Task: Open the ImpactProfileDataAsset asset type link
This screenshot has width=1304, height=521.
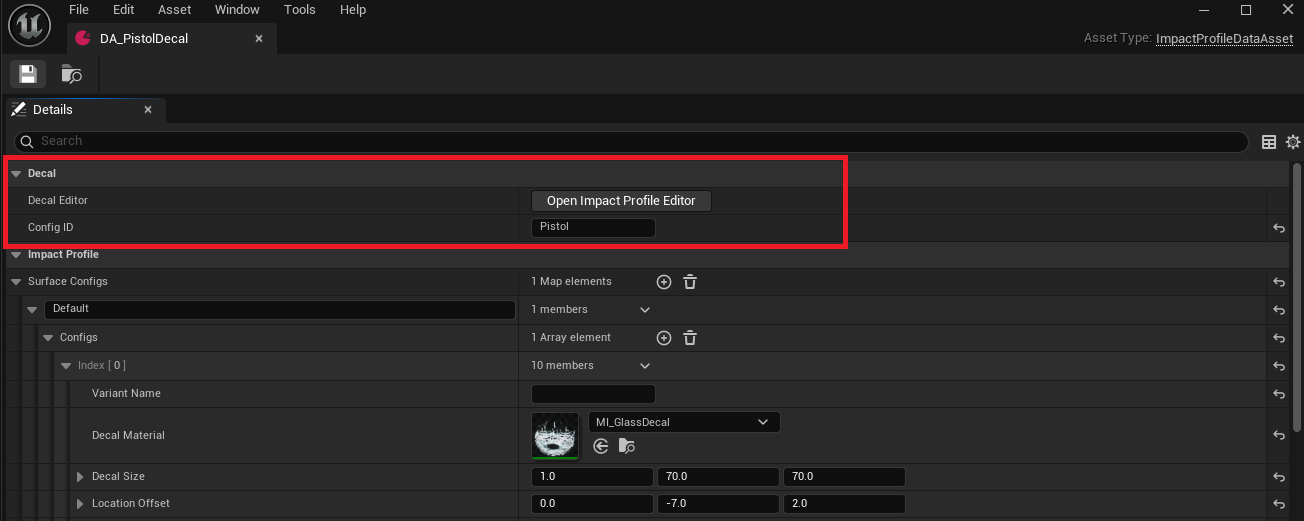Action: tap(1224, 39)
